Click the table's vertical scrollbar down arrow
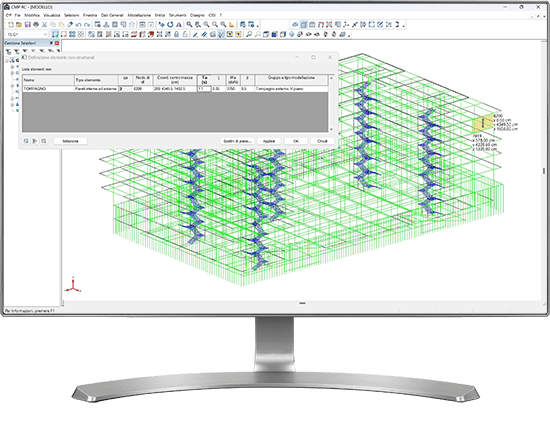The image size is (550, 428). click(331, 129)
